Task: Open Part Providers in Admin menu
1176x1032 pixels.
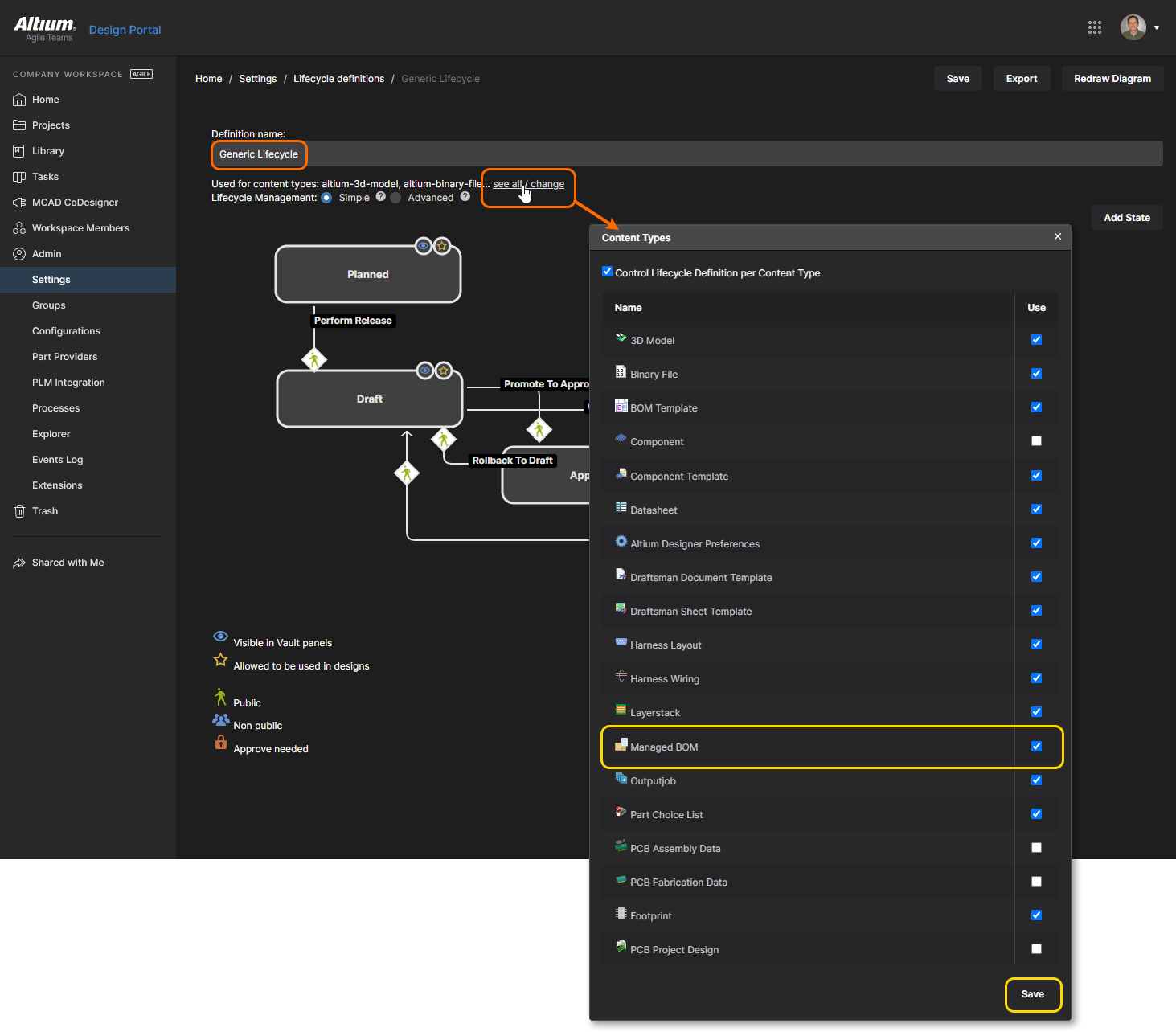Action: coord(64,357)
